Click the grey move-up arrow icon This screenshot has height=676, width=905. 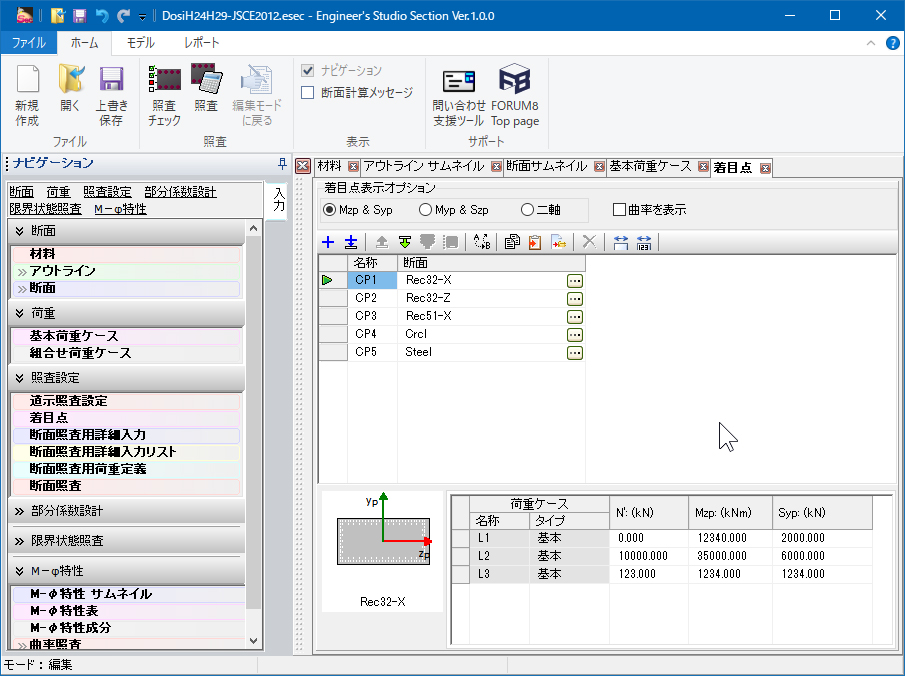point(382,242)
